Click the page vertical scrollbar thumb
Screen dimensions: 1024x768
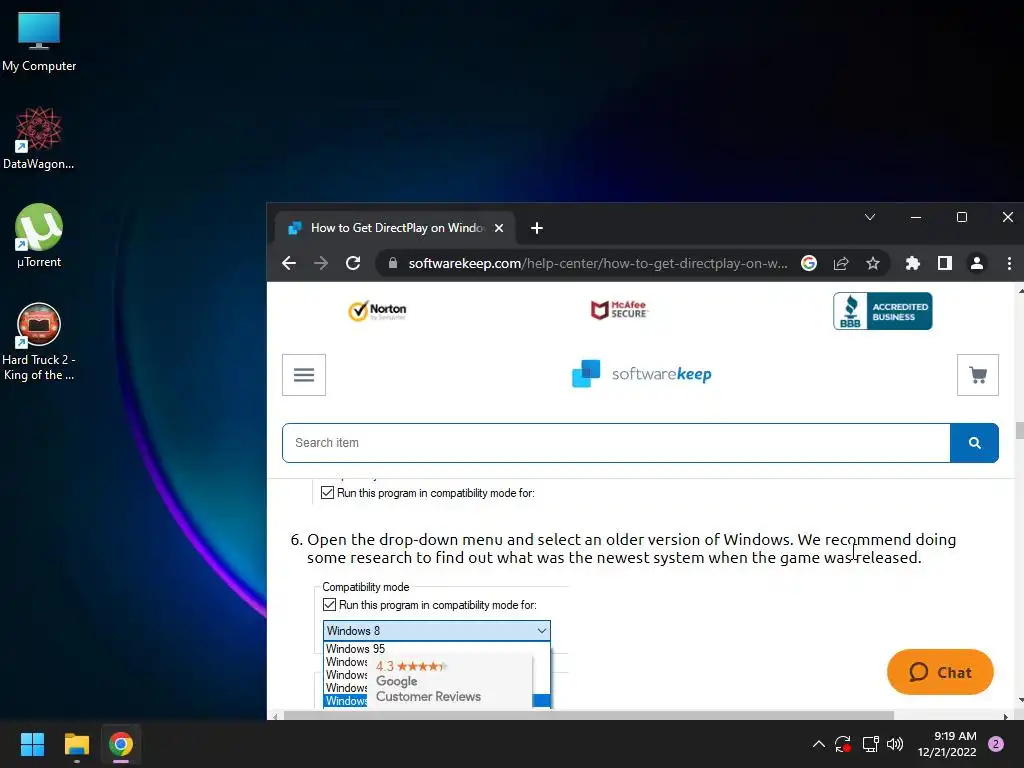pos(1019,430)
